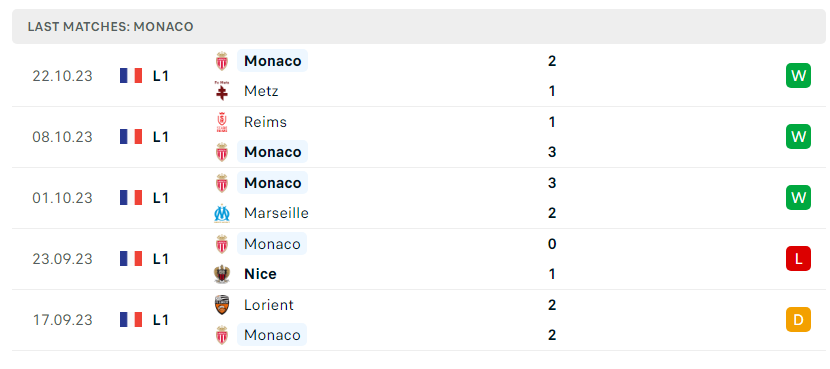Click the red L result badge
This screenshot has height=369, width=830.
[798, 259]
